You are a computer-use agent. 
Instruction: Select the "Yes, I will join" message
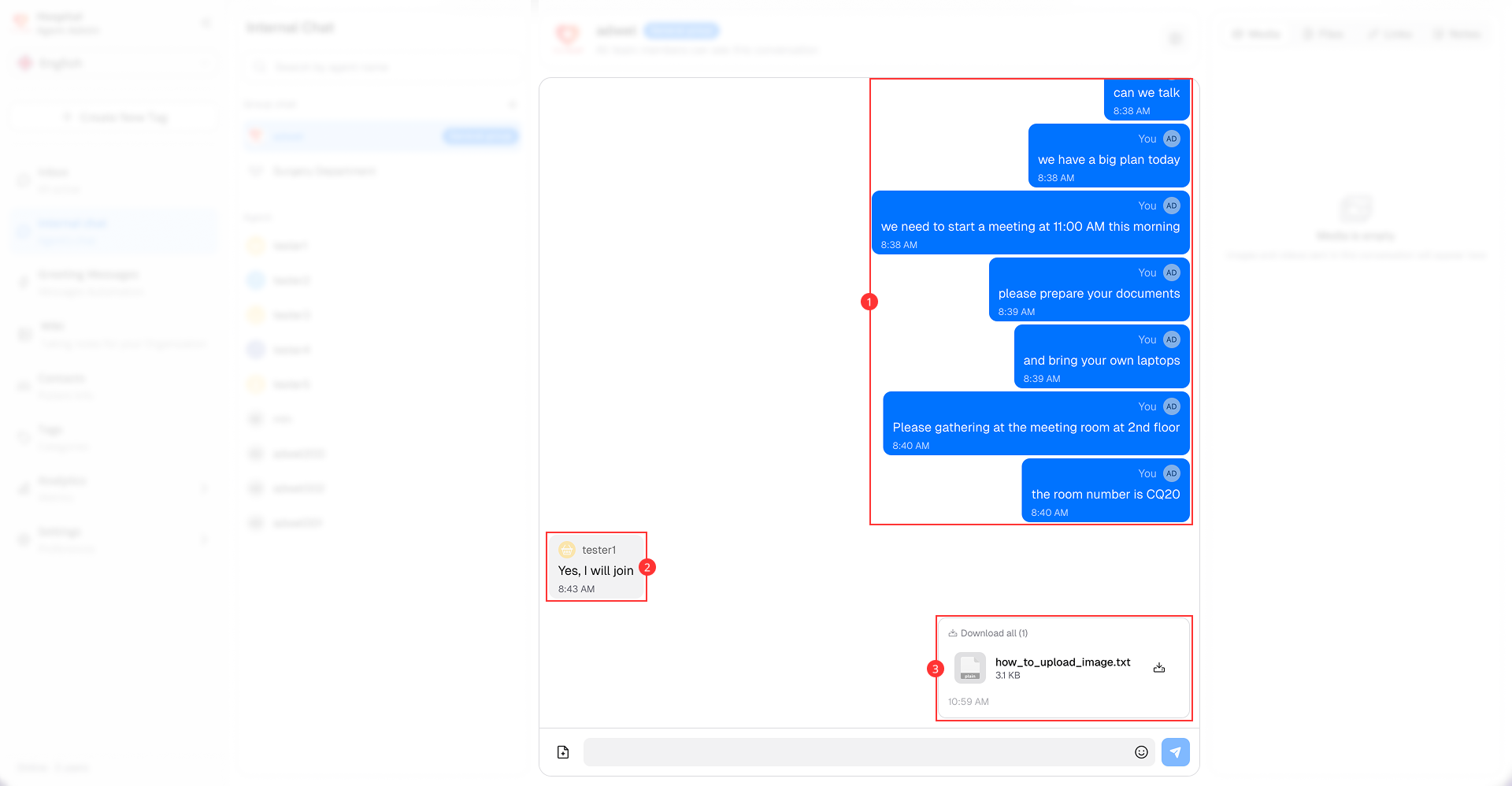click(x=595, y=571)
